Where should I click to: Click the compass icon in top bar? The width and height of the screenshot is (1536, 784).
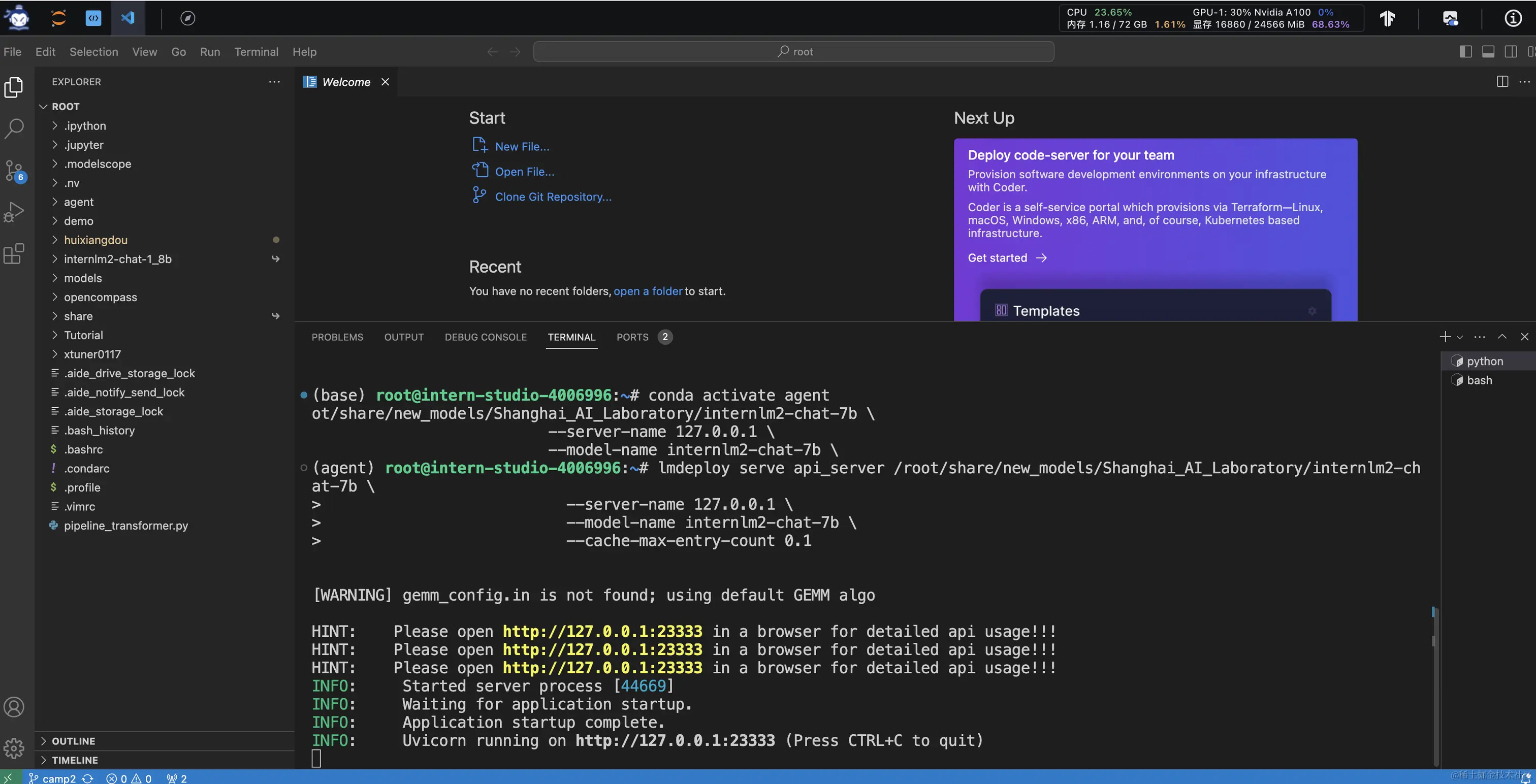click(188, 18)
